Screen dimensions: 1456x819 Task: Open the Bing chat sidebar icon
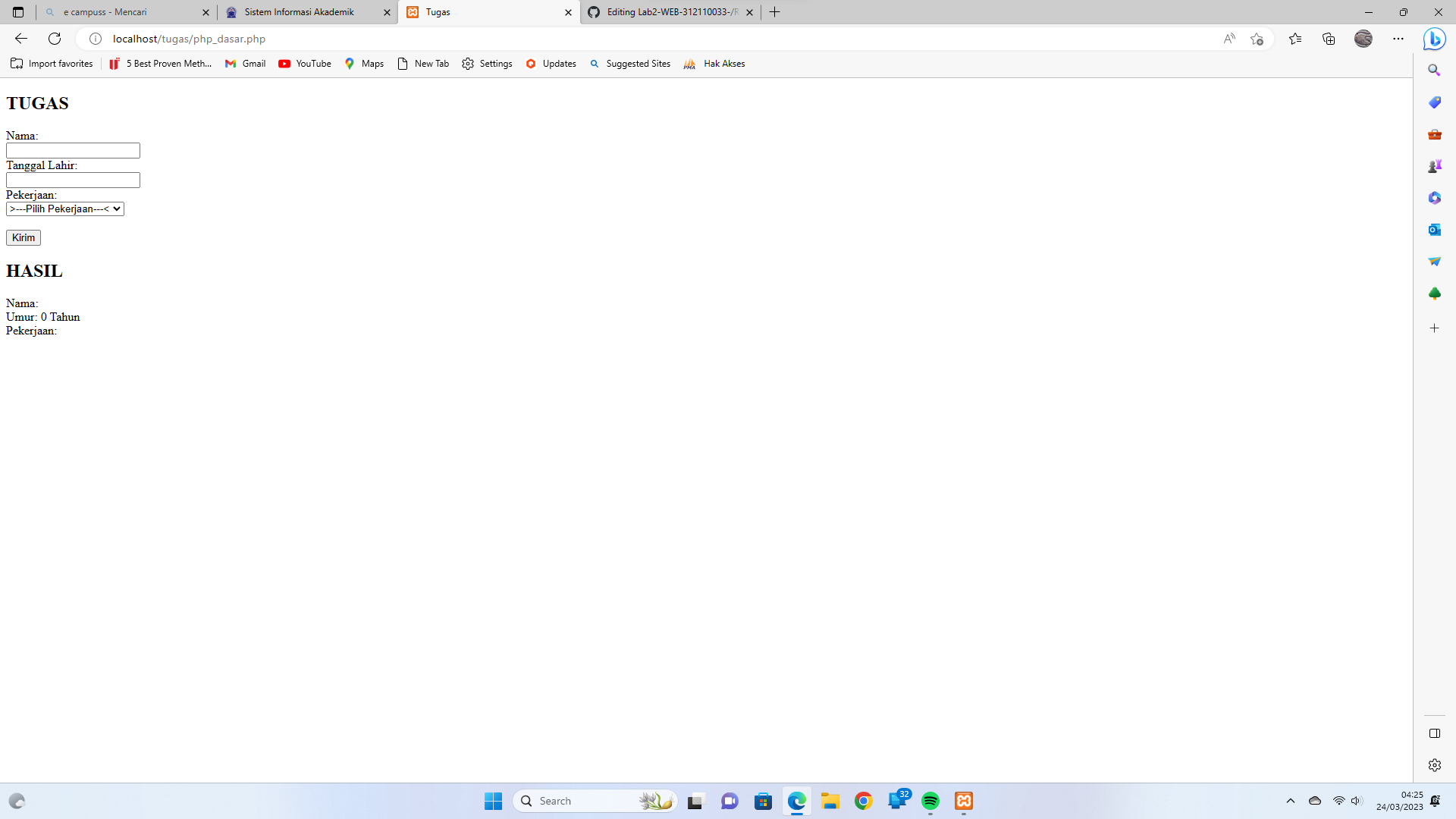click(x=1434, y=39)
